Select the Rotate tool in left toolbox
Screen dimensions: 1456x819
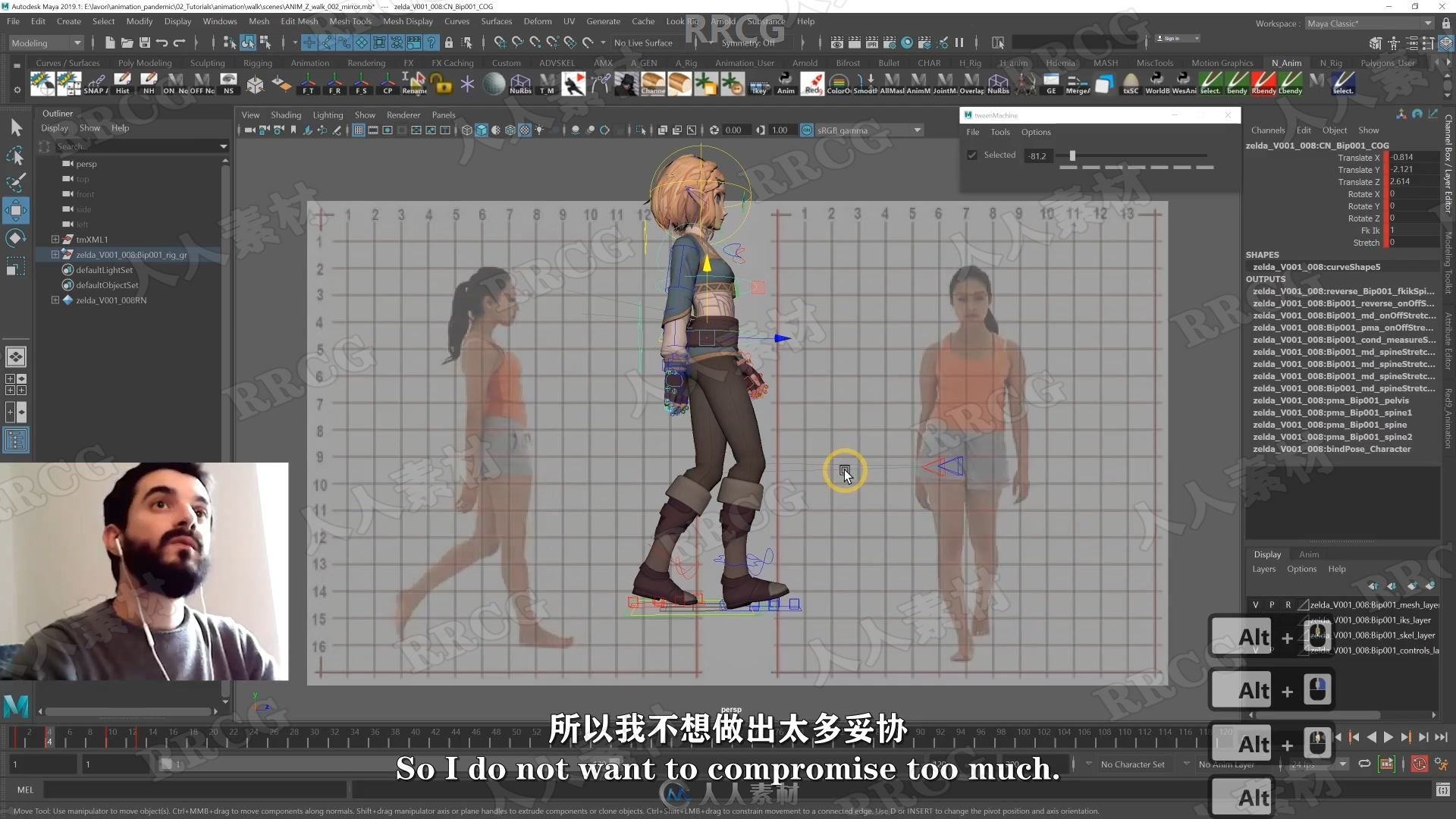[16, 238]
